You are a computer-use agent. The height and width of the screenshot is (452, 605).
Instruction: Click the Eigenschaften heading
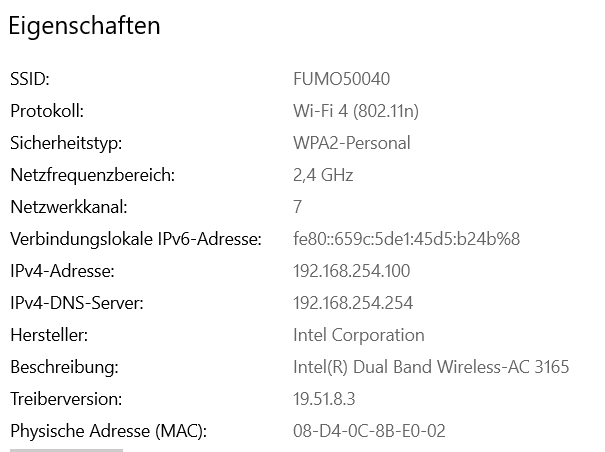click(84, 27)
